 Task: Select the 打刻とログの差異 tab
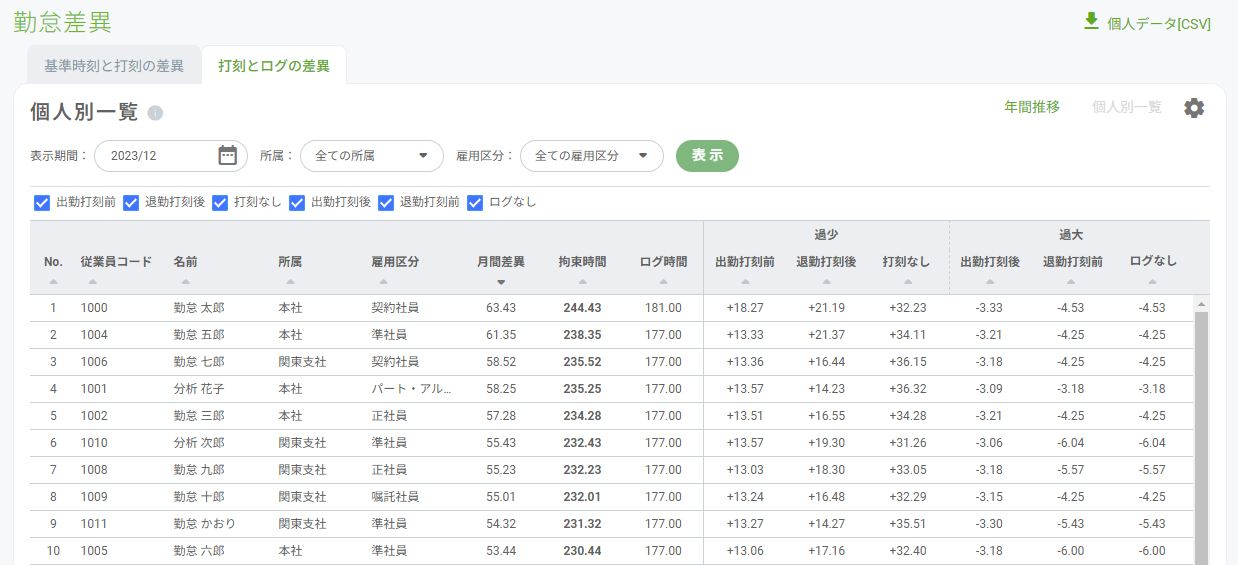pyautogui.click(x=274, y=66)
